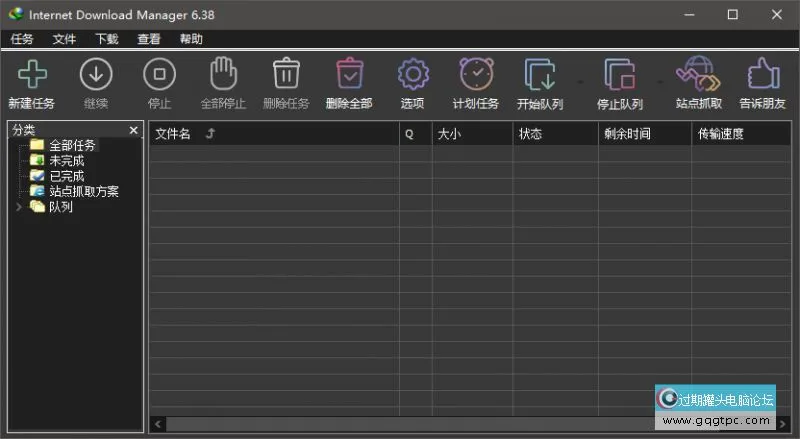Open the 帮助 (Help) menu
This screenshot has height=439, width=800.
point(191,39)
